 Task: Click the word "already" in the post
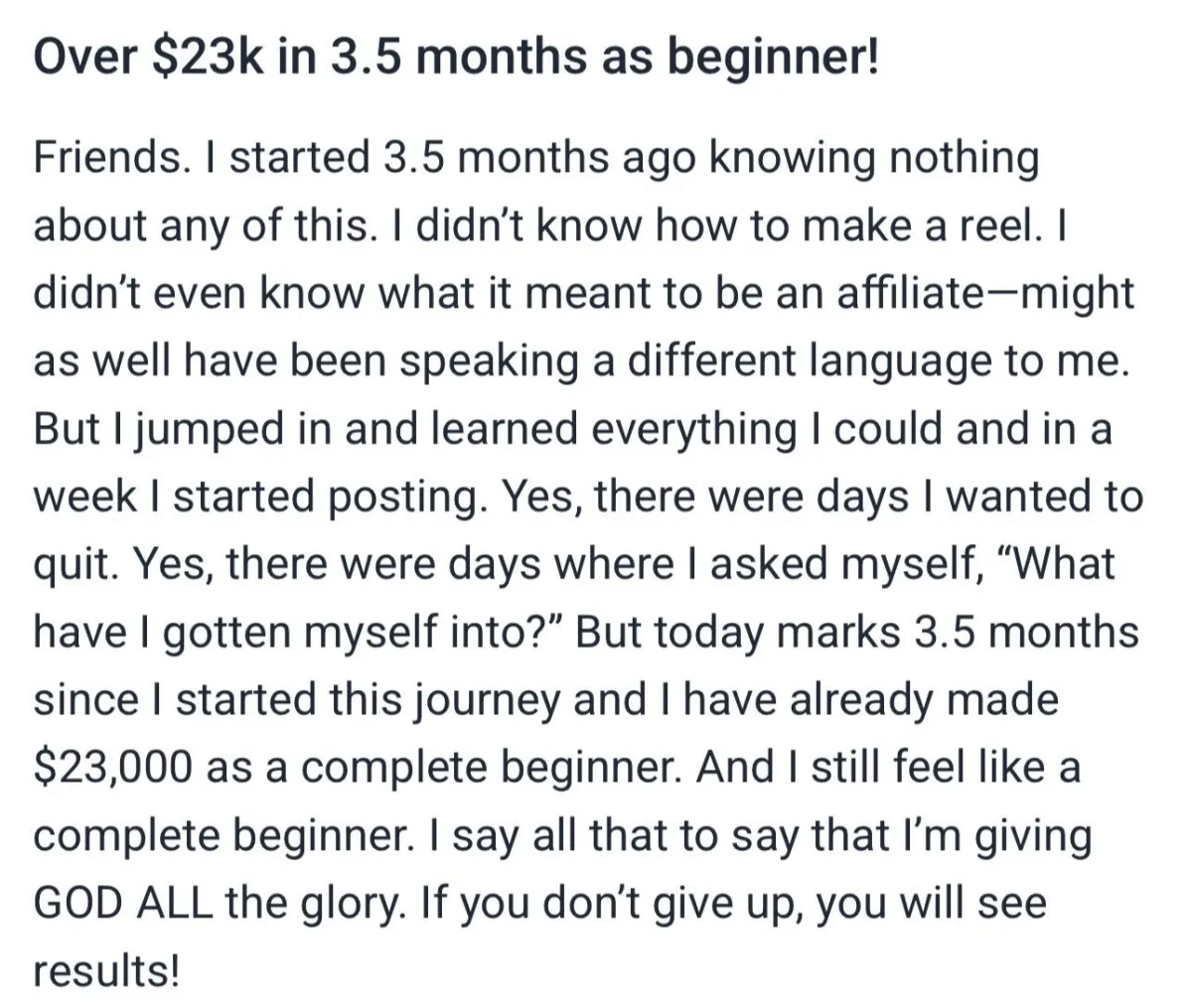click(862, 699)
